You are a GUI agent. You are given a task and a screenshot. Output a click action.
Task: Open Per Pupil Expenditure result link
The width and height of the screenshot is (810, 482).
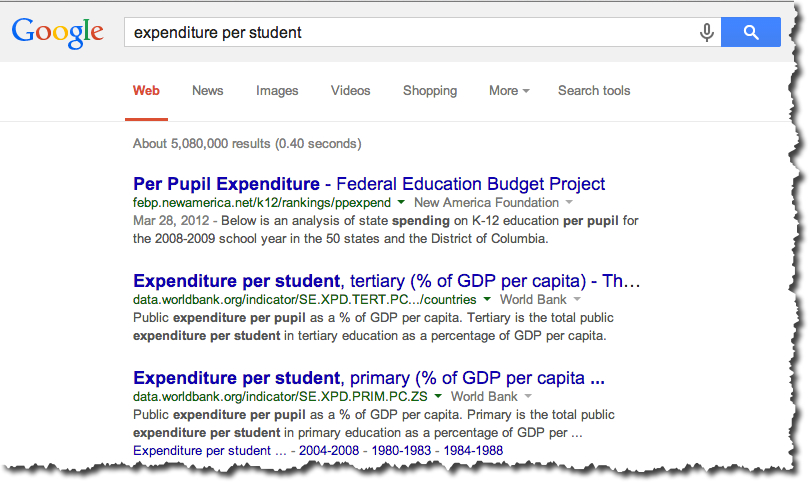coord(369,184)
